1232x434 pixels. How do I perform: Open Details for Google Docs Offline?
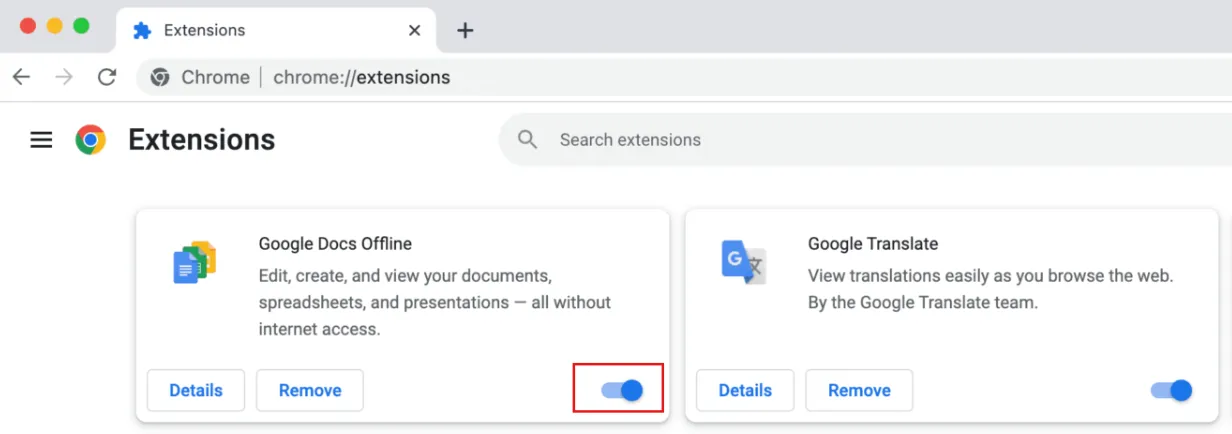point(196,390)
